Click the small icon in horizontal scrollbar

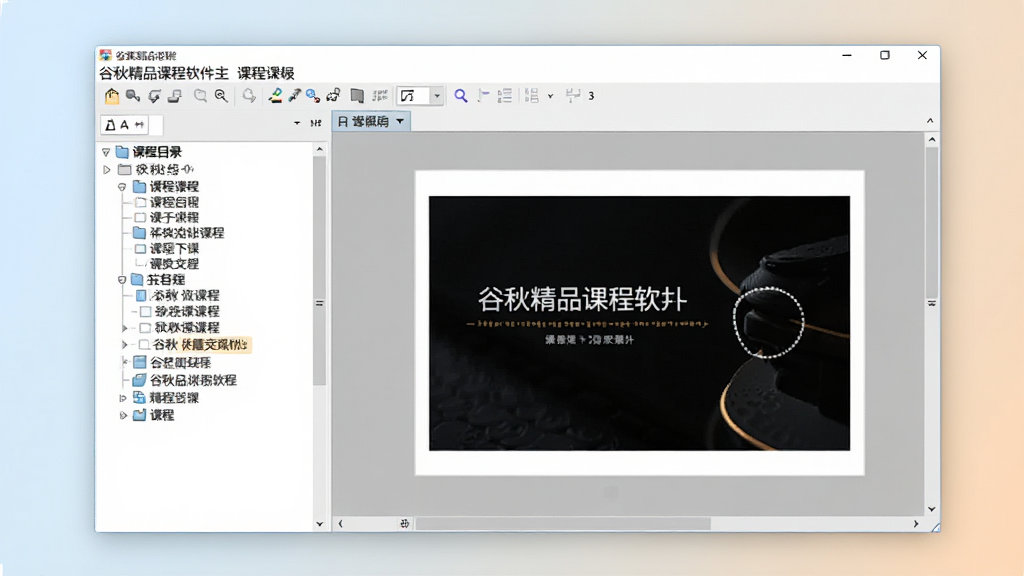404,524
